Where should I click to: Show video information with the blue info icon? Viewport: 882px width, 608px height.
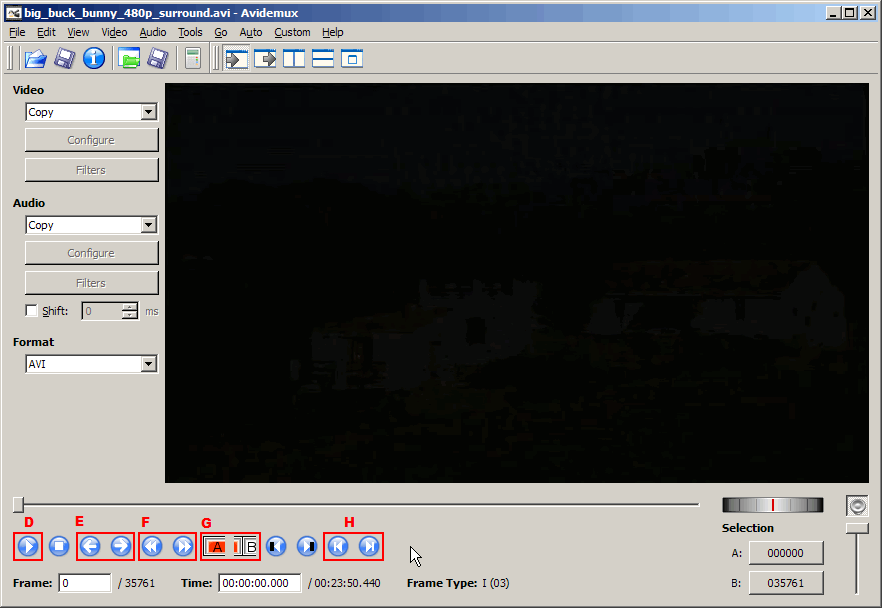tap(94, 58)
